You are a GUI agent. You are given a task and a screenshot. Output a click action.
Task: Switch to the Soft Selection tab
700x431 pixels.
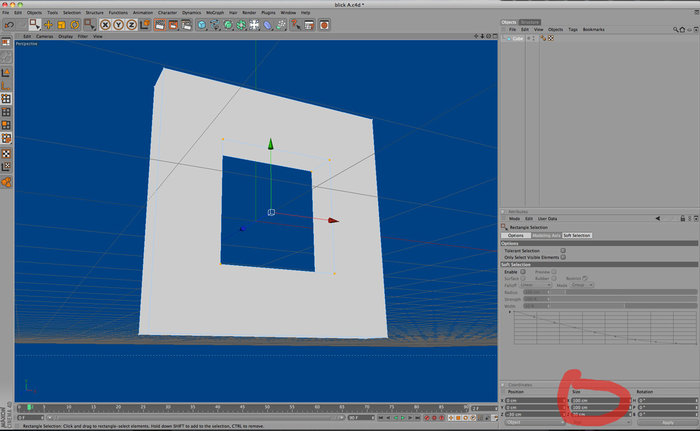pos(576,235)
